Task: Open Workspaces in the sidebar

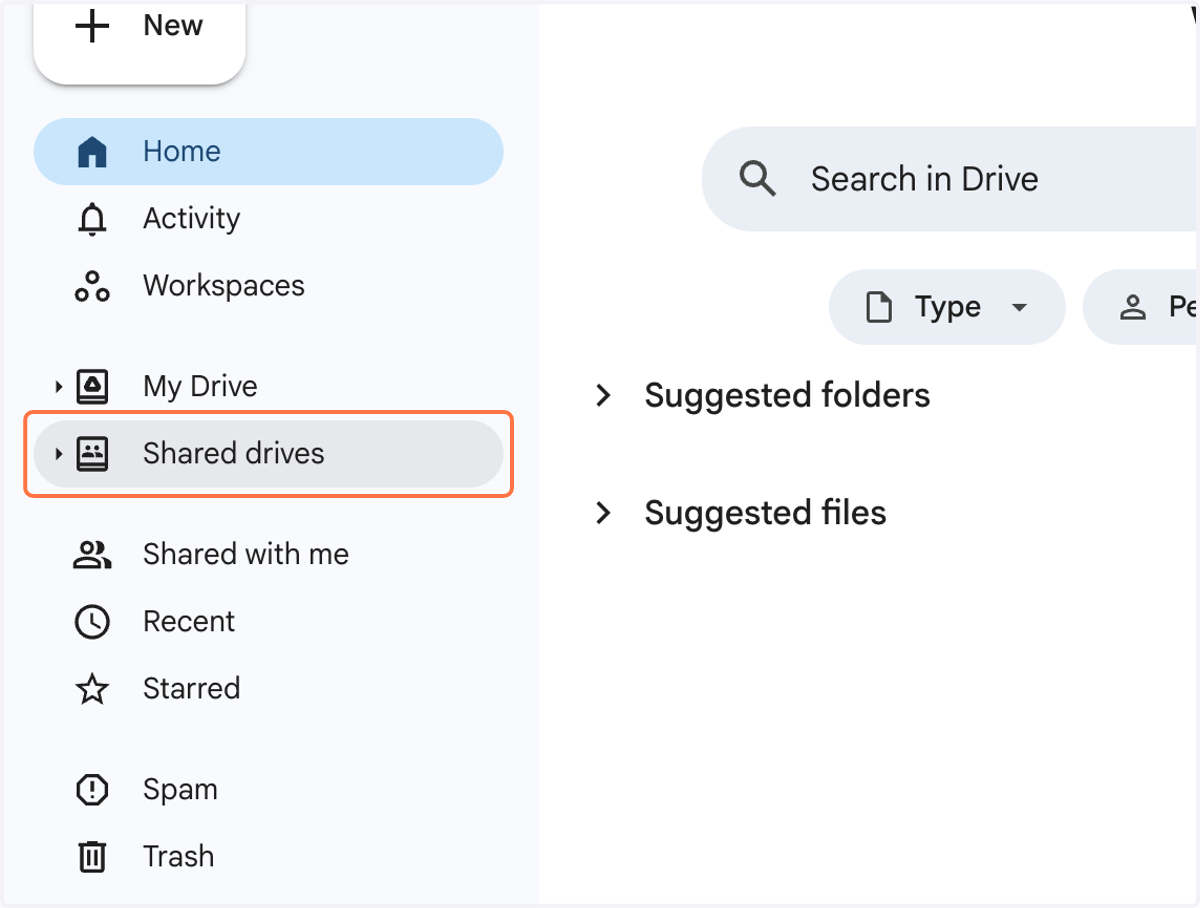Action: (x=268, y=286)
